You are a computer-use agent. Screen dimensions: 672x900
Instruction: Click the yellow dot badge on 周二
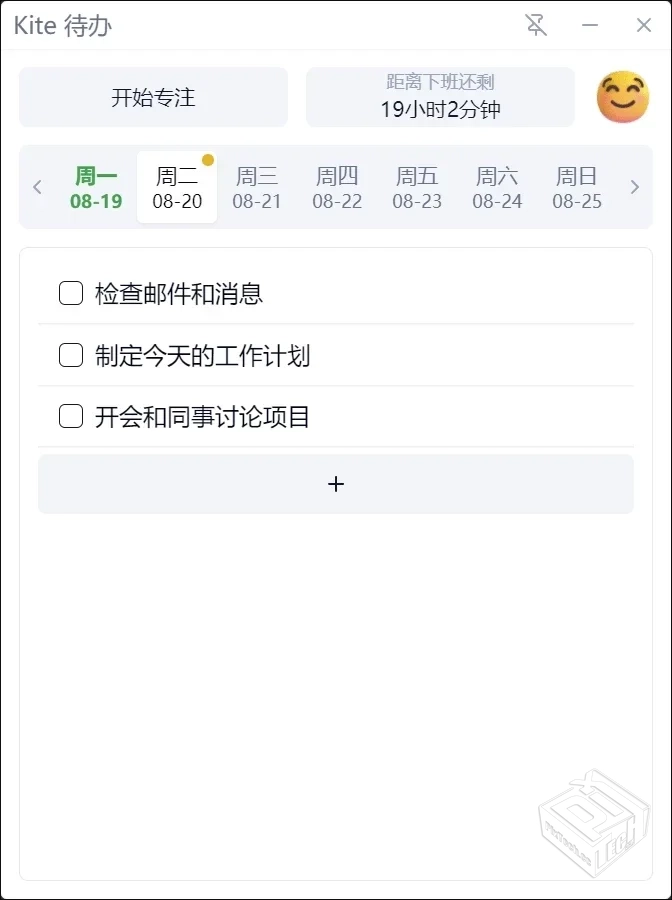click(207, 158)
